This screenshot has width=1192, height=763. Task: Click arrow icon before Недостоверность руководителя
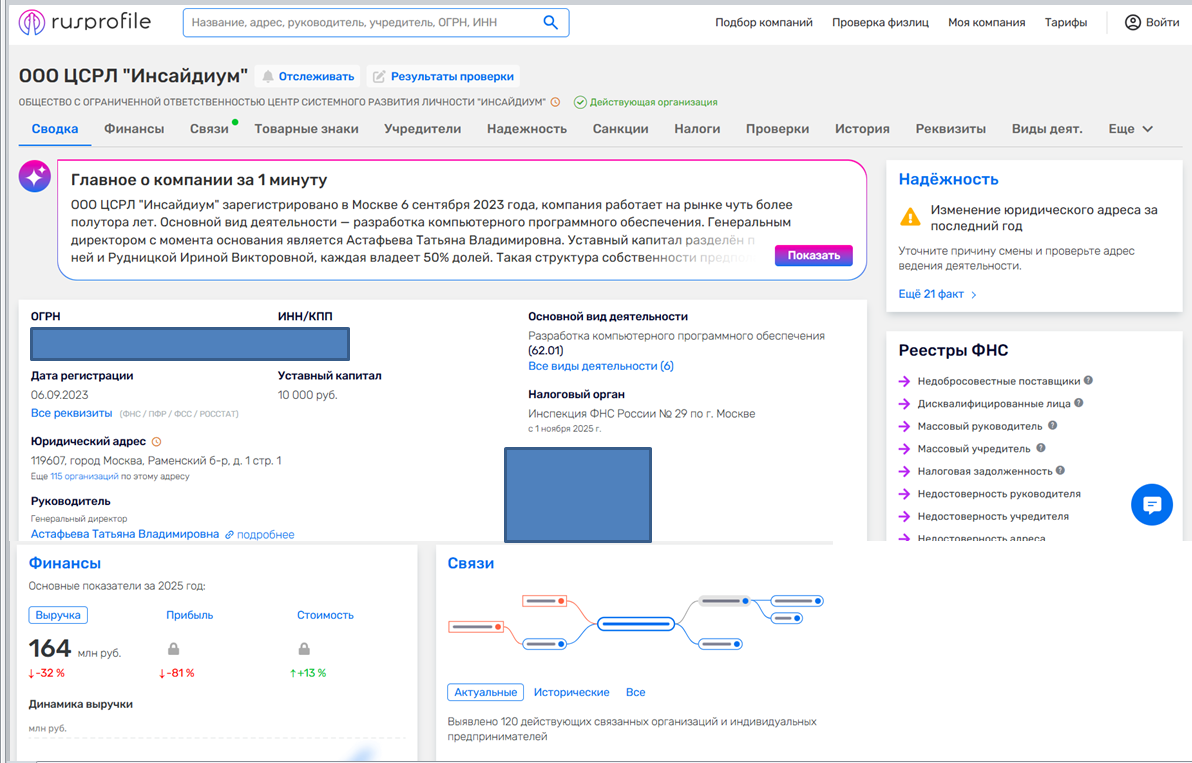pos(904,494)
